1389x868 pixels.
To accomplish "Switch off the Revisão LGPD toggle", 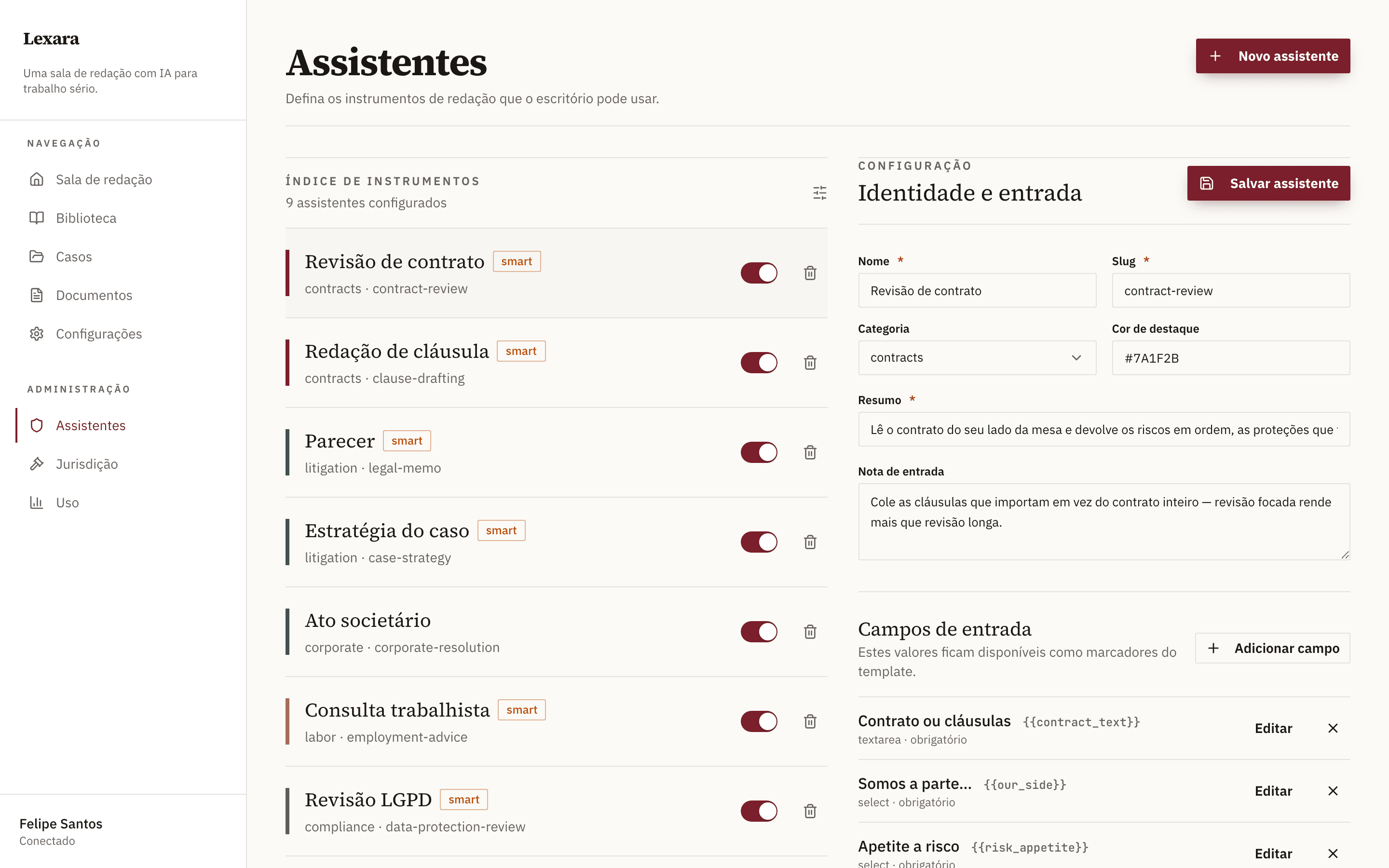I will click(x=759, y=811).
